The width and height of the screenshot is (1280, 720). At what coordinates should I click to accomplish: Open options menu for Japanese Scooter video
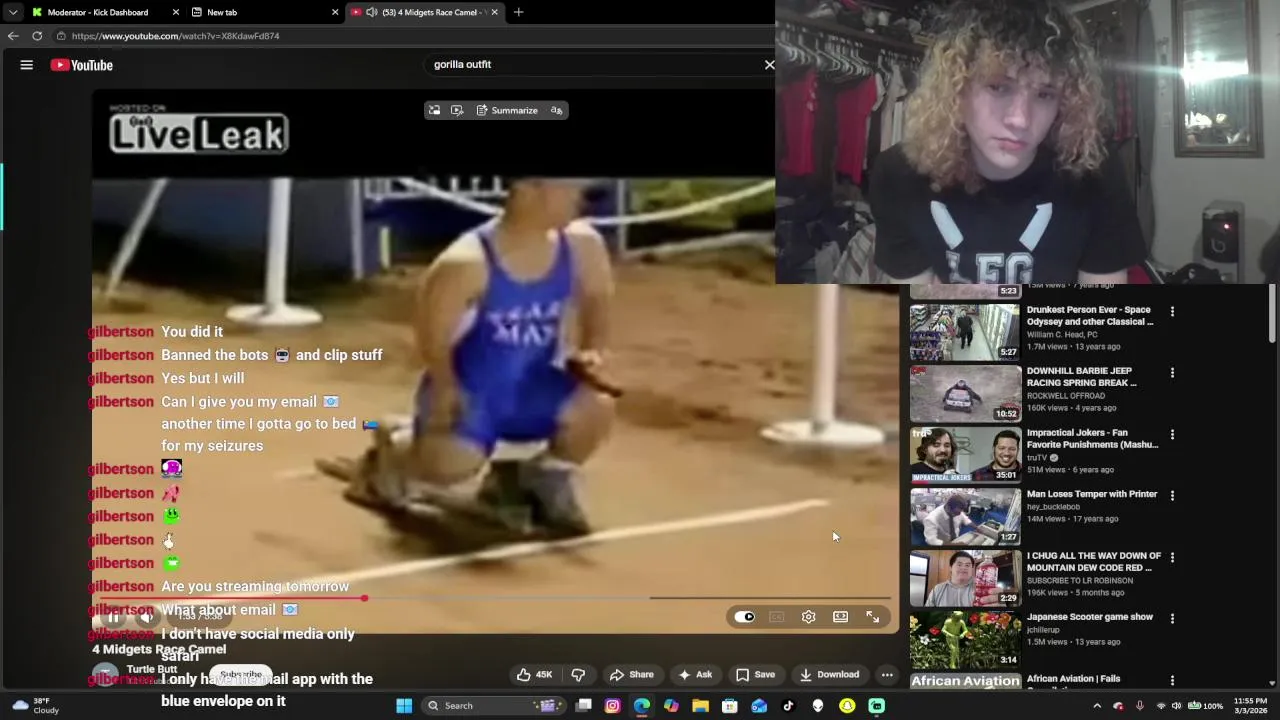1172,618
